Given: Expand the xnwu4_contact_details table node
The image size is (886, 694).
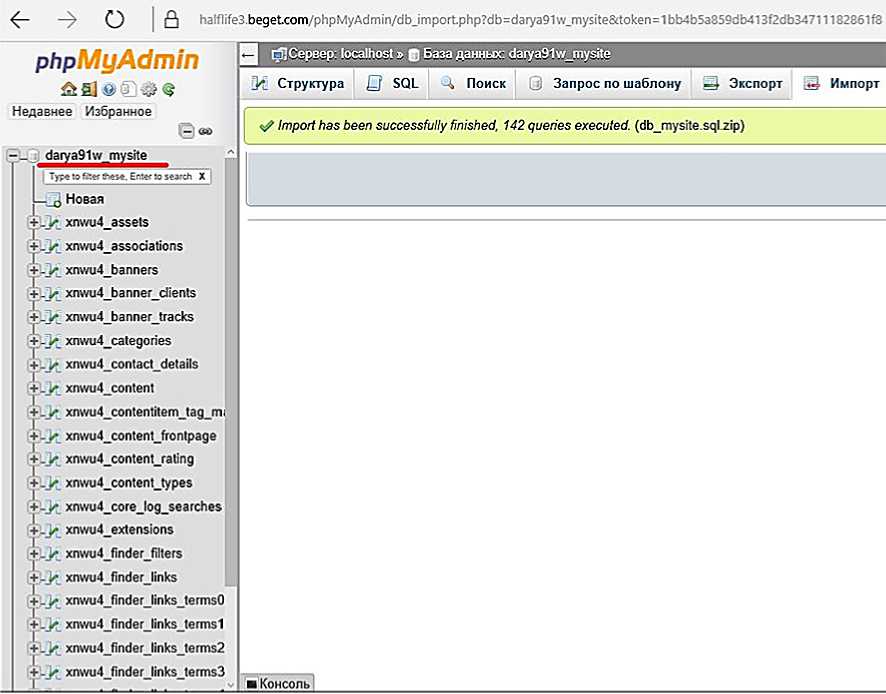Looking at the screenshot, I should pos(33,365).
